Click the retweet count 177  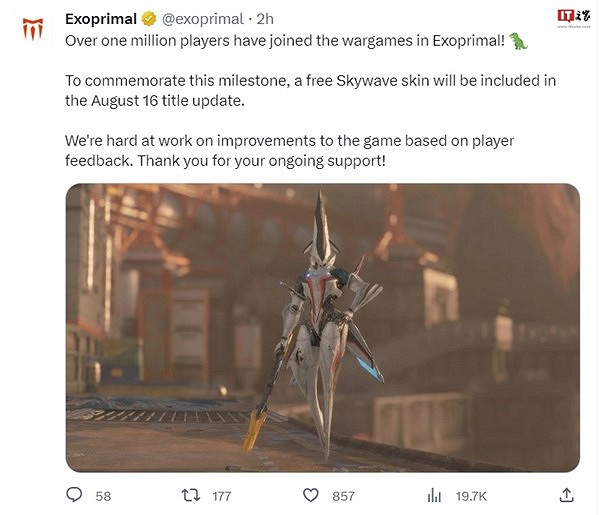click(x=222, y=496)
